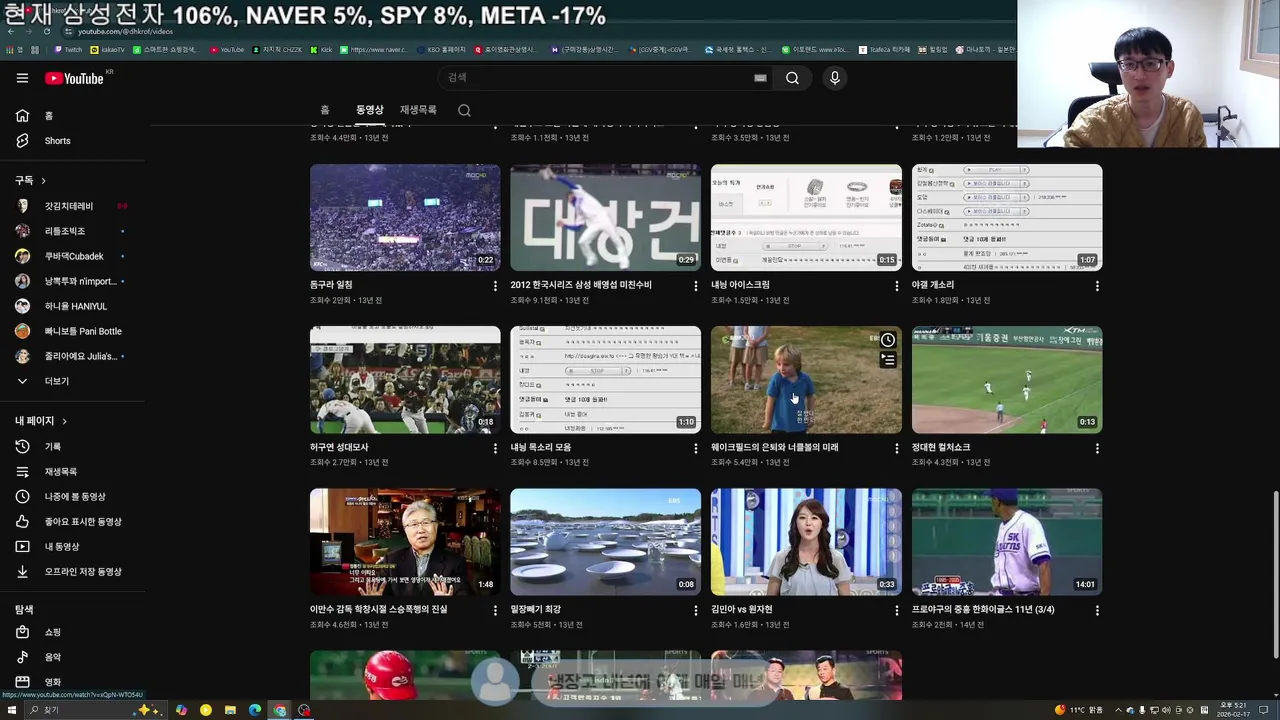Viewport: 1280px width, 720px height.
Task: Select the 동영상 channel tab
Action: click(x=369, y=110)
